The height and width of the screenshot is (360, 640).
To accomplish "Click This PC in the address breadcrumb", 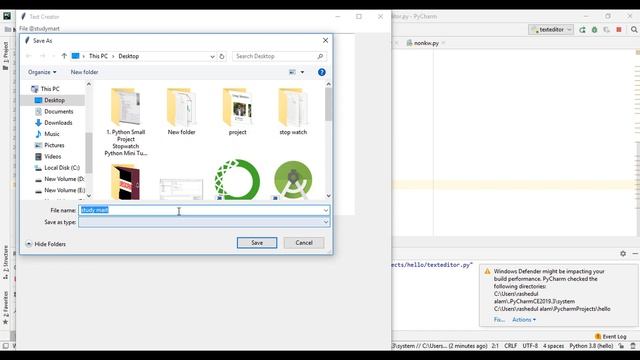I will 98,56.
